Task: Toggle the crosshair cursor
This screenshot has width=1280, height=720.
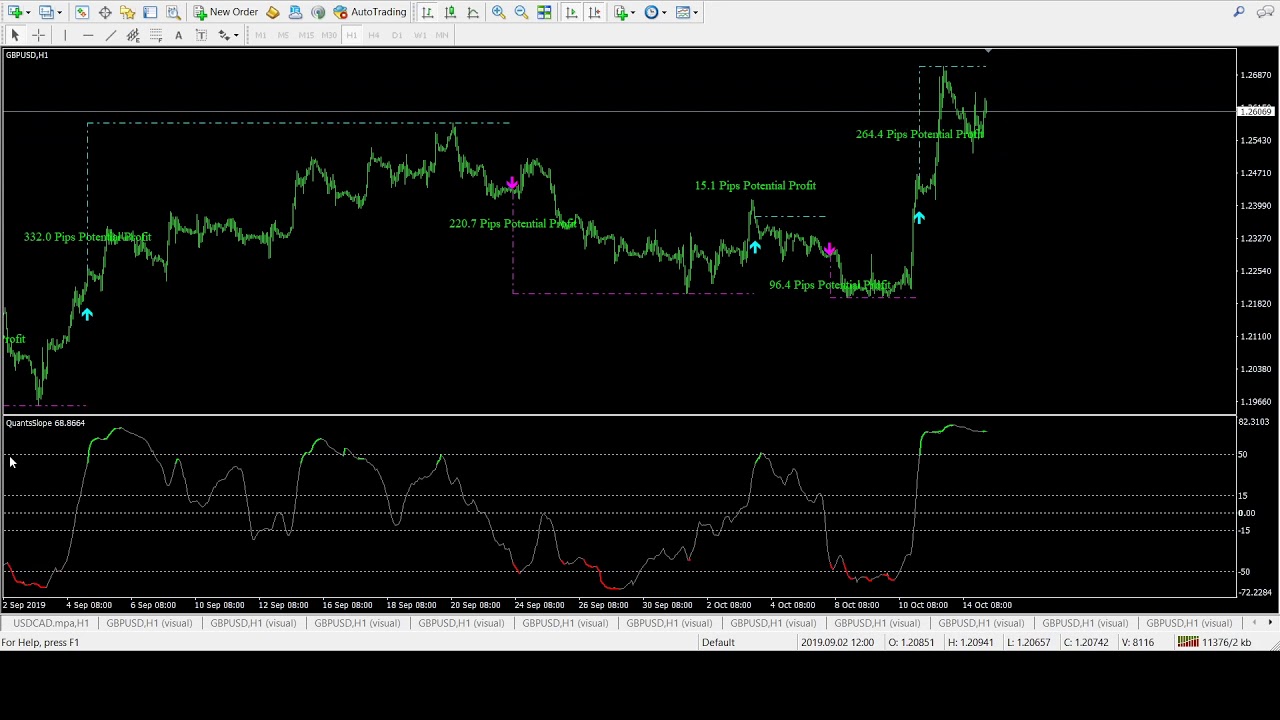Action: tap(38, 35)
